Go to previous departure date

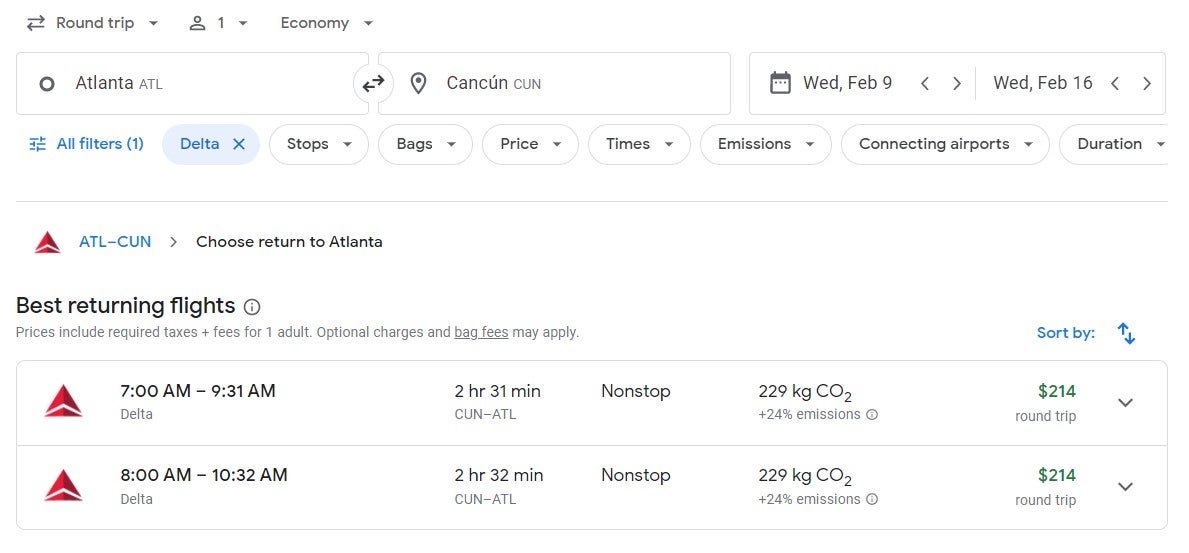pyautogui.click(x=925, y=84)
